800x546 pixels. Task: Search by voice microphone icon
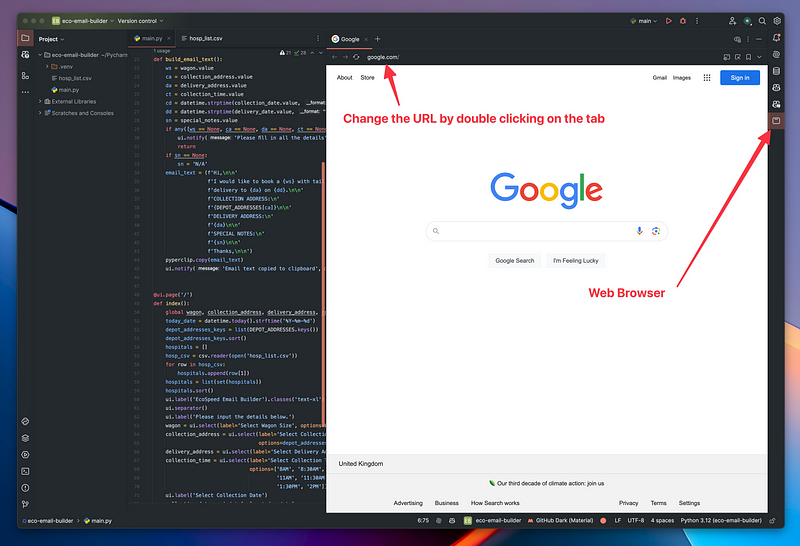click(639, 231)
